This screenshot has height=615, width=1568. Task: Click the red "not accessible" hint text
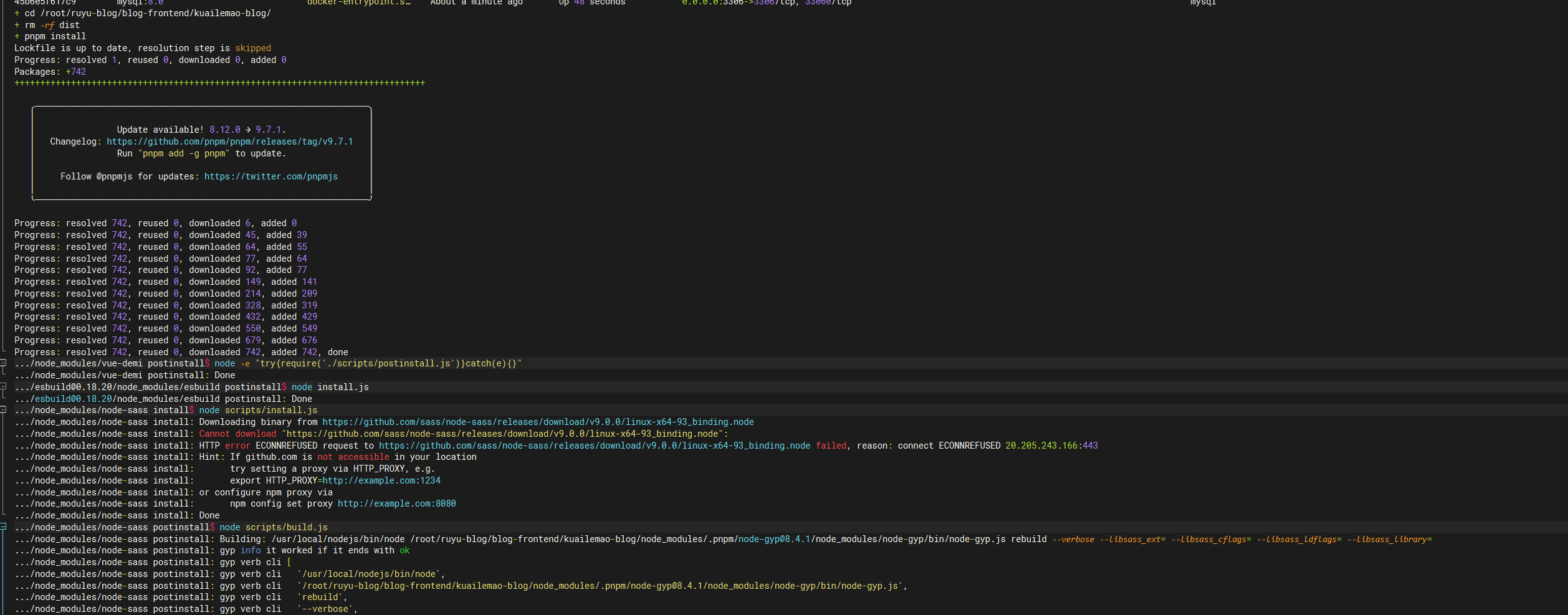(x=353, y=457)
